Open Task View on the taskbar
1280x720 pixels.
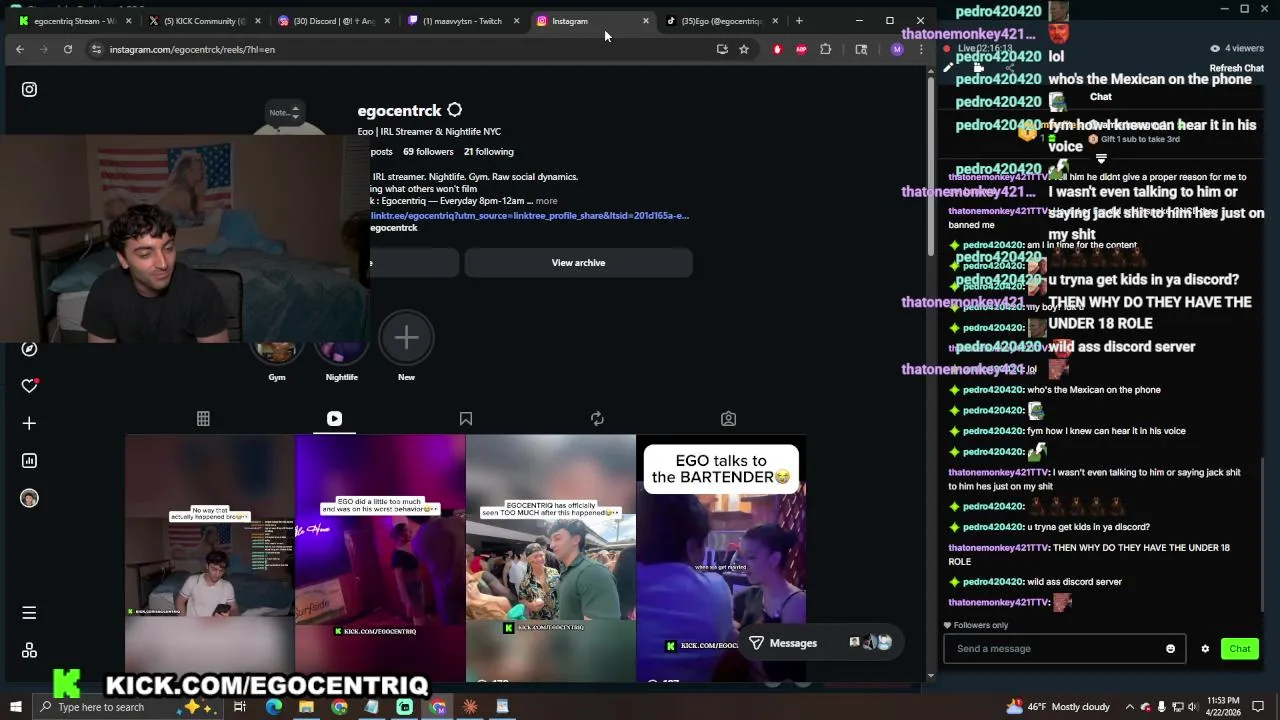point(240,707)
